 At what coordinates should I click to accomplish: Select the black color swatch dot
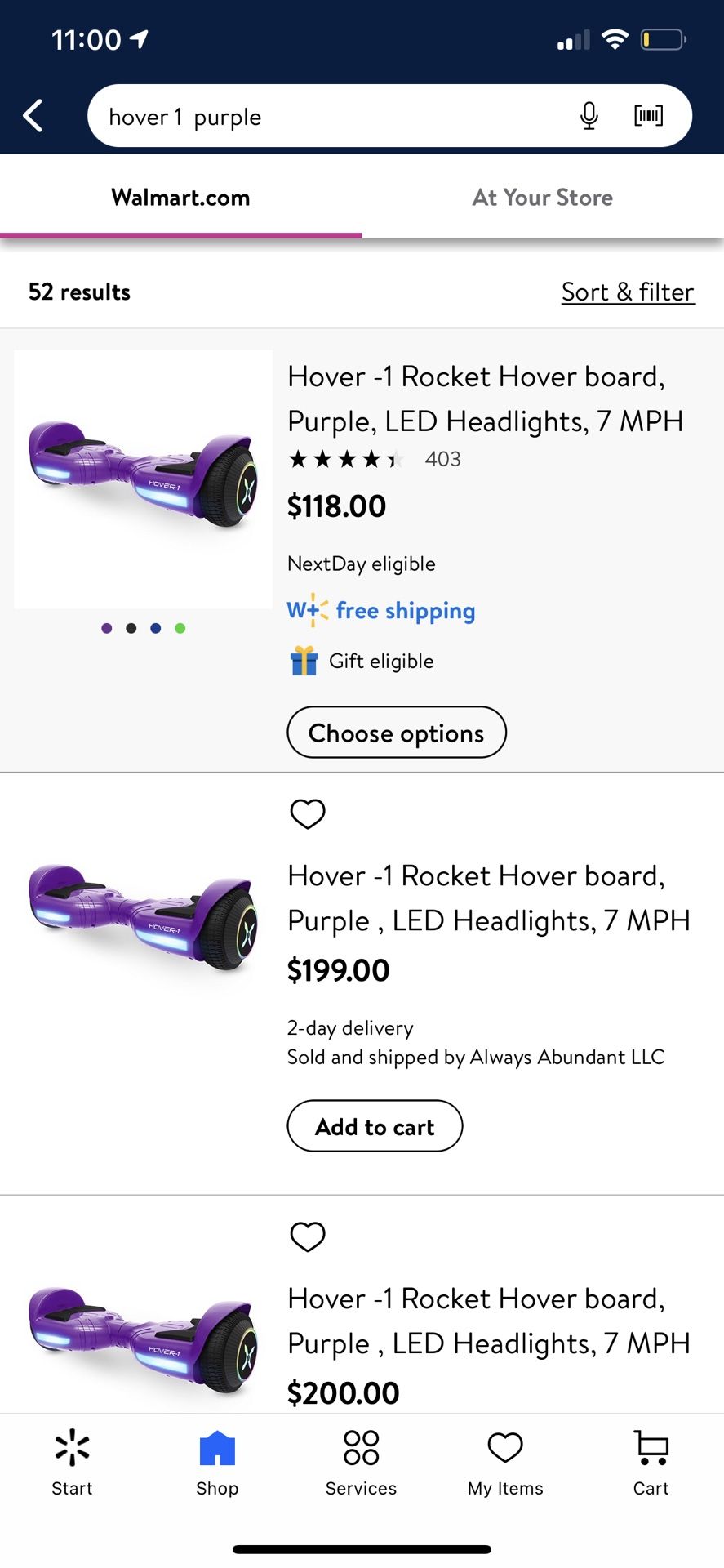tap(131, 628)
